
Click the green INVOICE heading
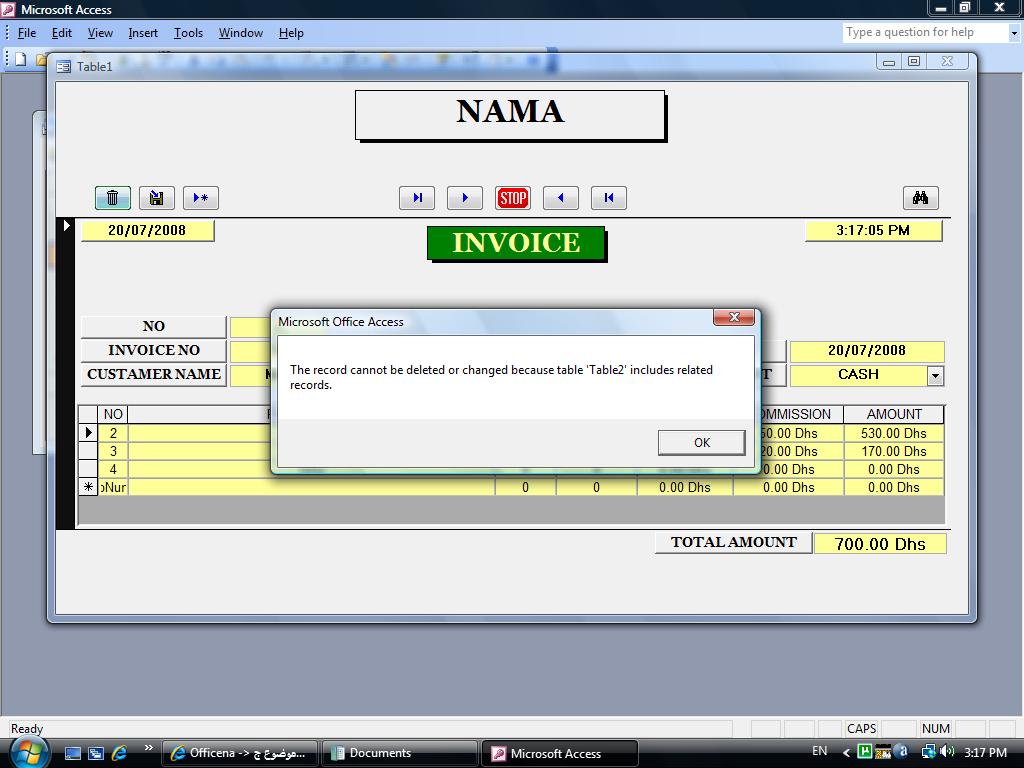click(516, 243)
